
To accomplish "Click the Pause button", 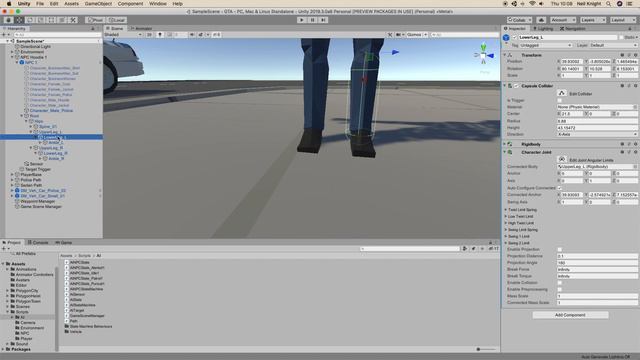I will (x=313, y=20).
